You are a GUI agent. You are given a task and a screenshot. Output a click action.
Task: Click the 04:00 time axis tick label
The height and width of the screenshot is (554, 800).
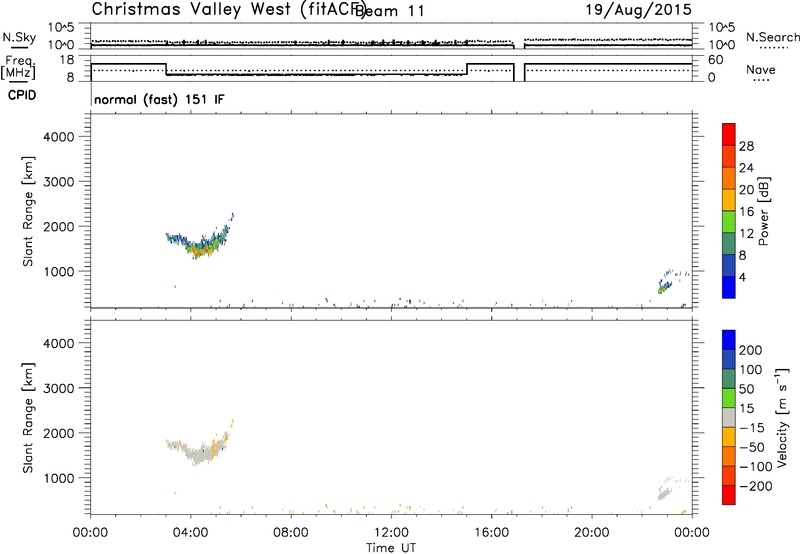tap(190, 533)
